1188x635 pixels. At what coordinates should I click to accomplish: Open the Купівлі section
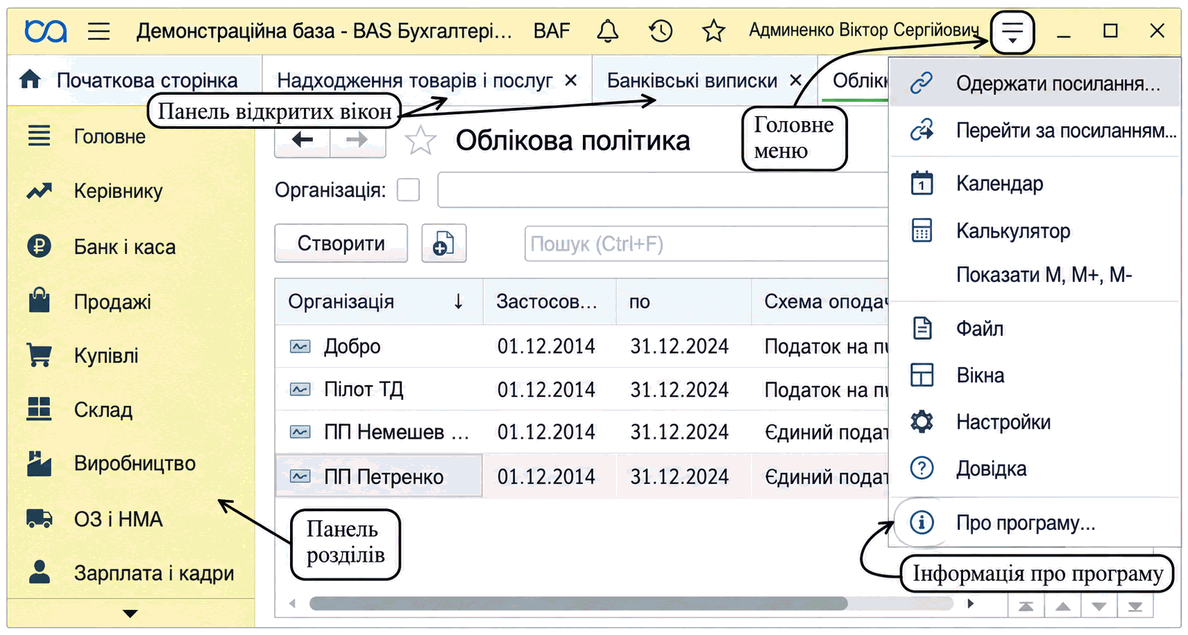click(130, 355)
